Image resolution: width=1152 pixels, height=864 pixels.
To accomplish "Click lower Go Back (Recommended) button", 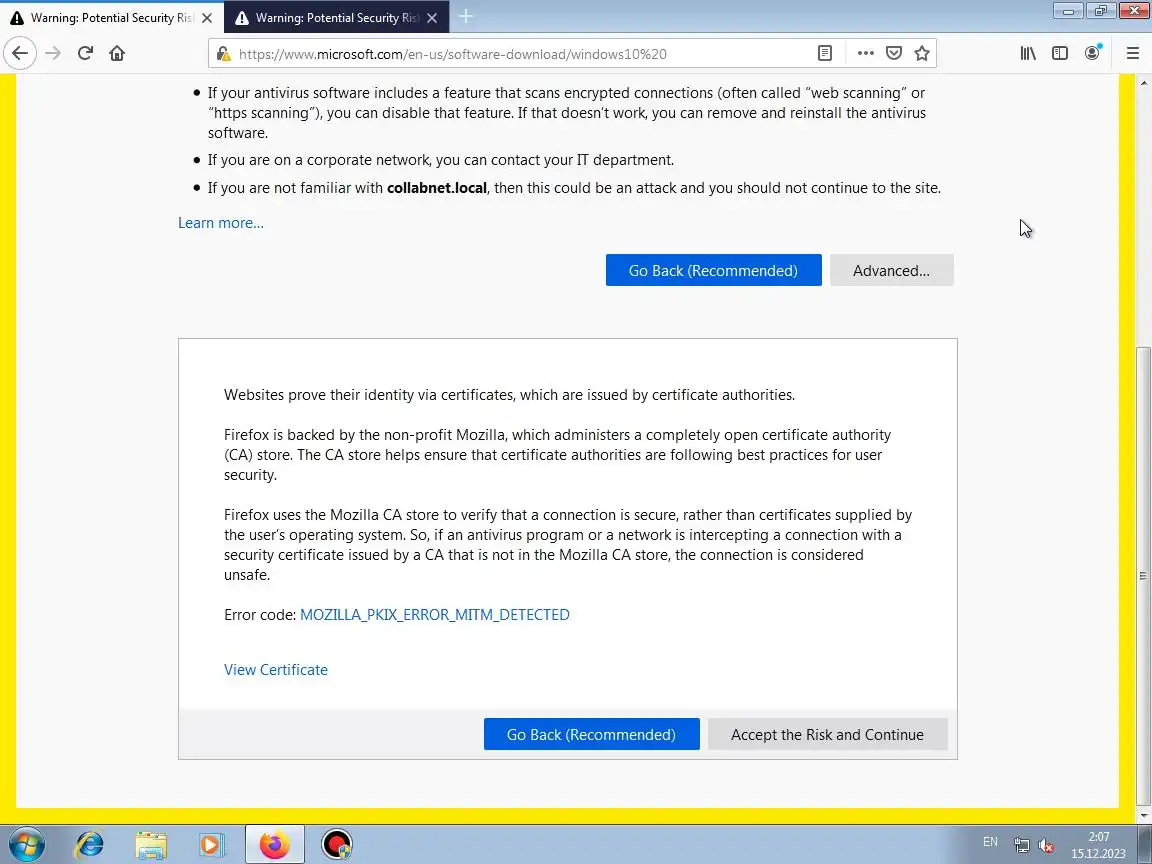I will pyautogui.click(x=591, y=735).
